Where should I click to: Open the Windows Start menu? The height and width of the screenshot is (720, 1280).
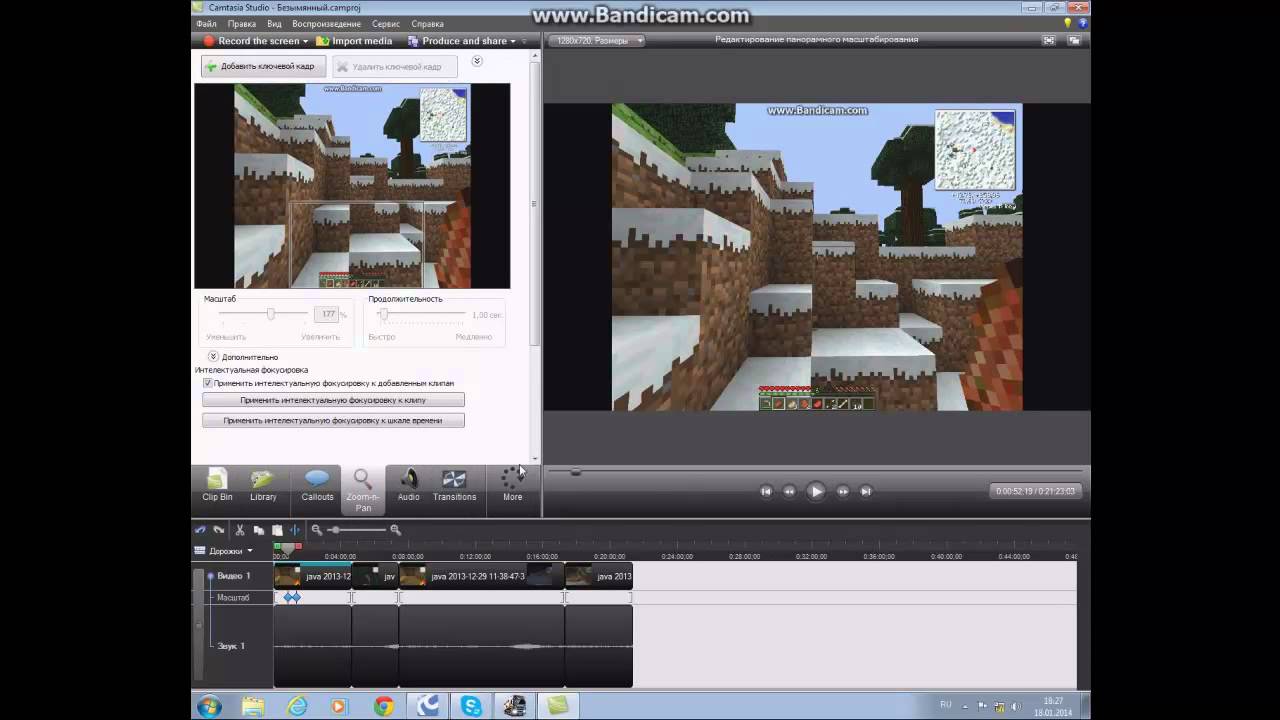(x=209, y=706)
